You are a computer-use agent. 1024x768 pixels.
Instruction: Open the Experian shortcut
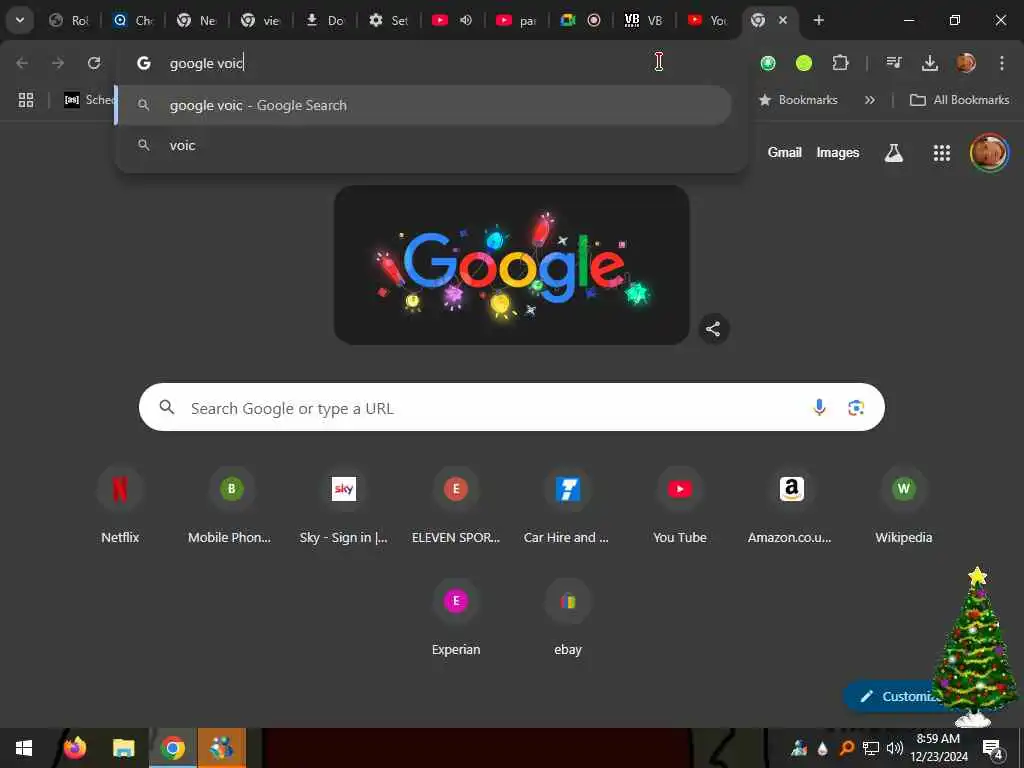coord(456,618)
